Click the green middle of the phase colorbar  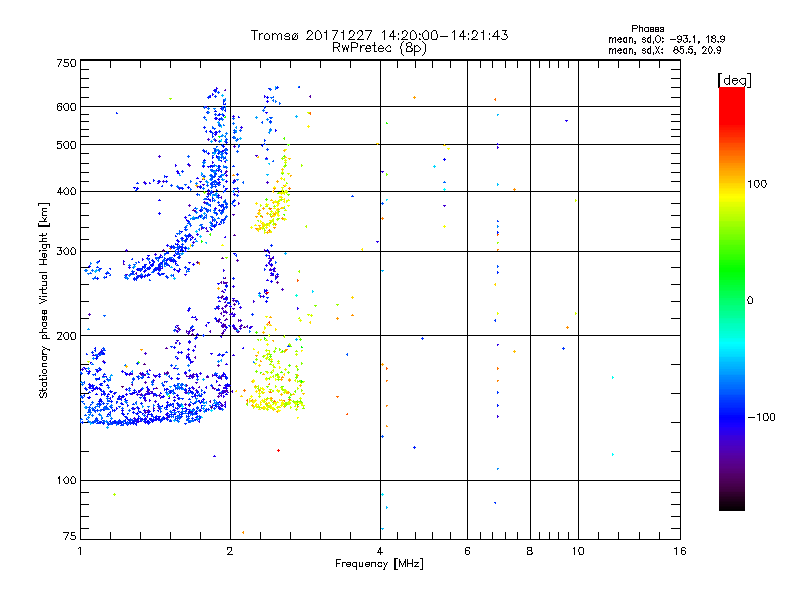click(x=732, y=276)
